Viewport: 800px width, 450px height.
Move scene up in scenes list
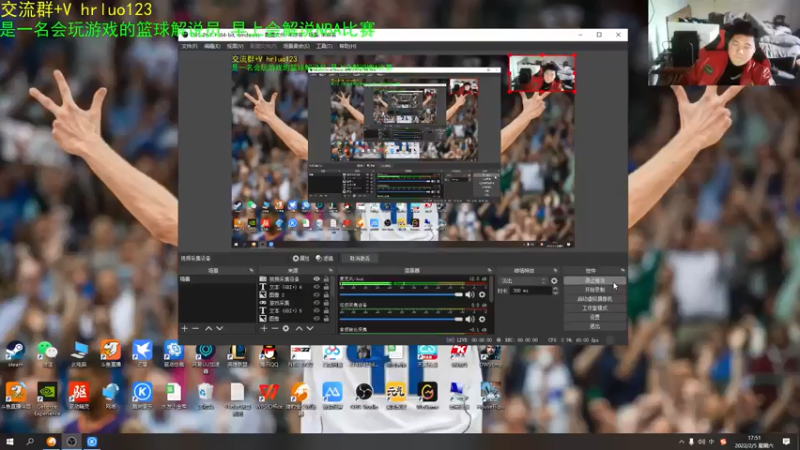[x=209, y=329]
